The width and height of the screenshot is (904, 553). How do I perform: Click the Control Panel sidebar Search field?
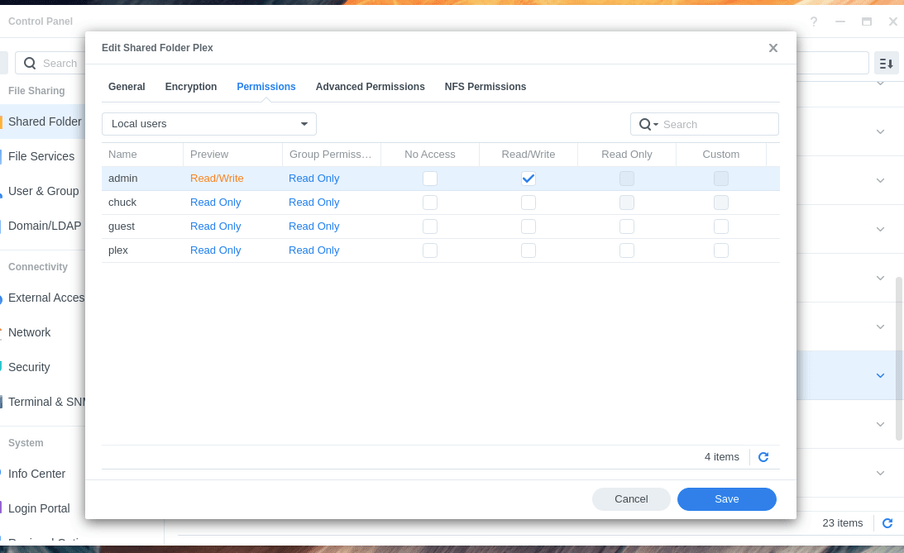point(51,63)
